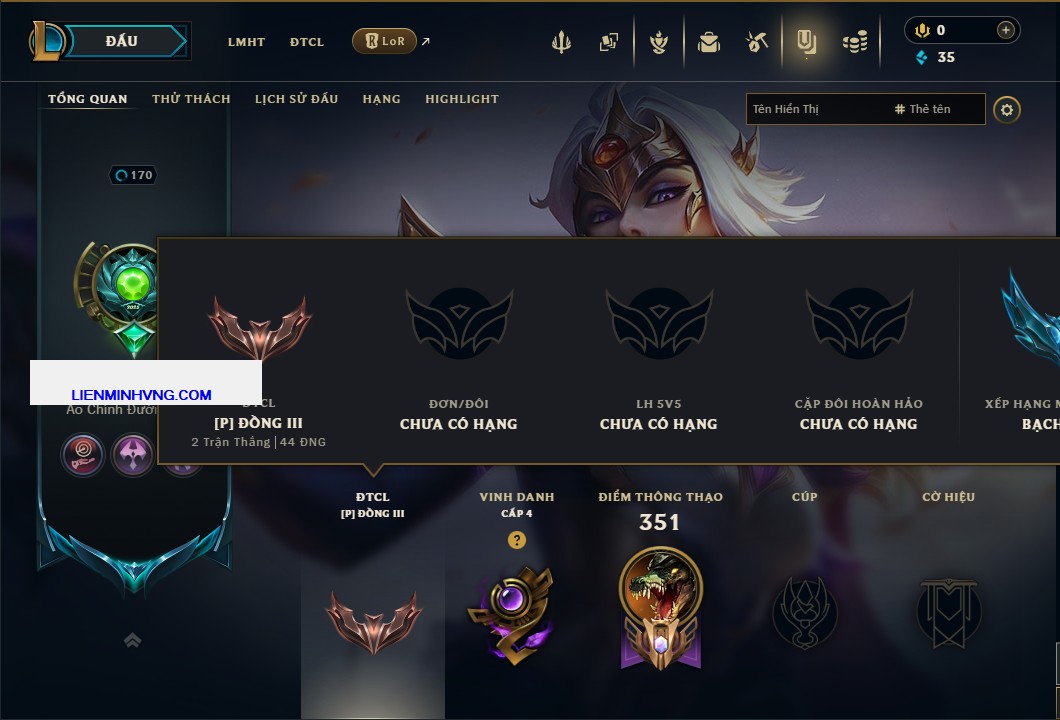
Task: Collapse banner with the double chevron arrow
Action: pyautogui.click(x=132, y=640)
